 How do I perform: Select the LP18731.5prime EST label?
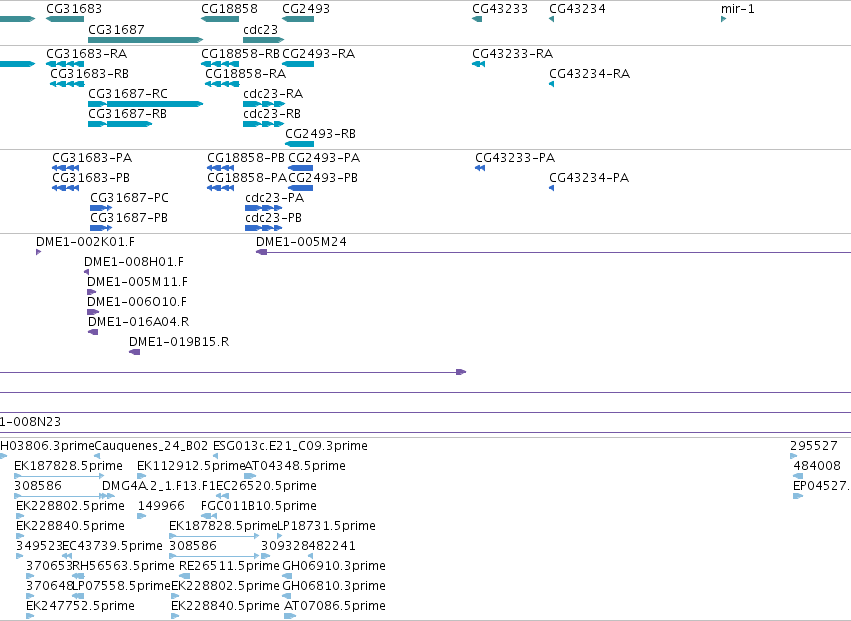pos(326,526)
